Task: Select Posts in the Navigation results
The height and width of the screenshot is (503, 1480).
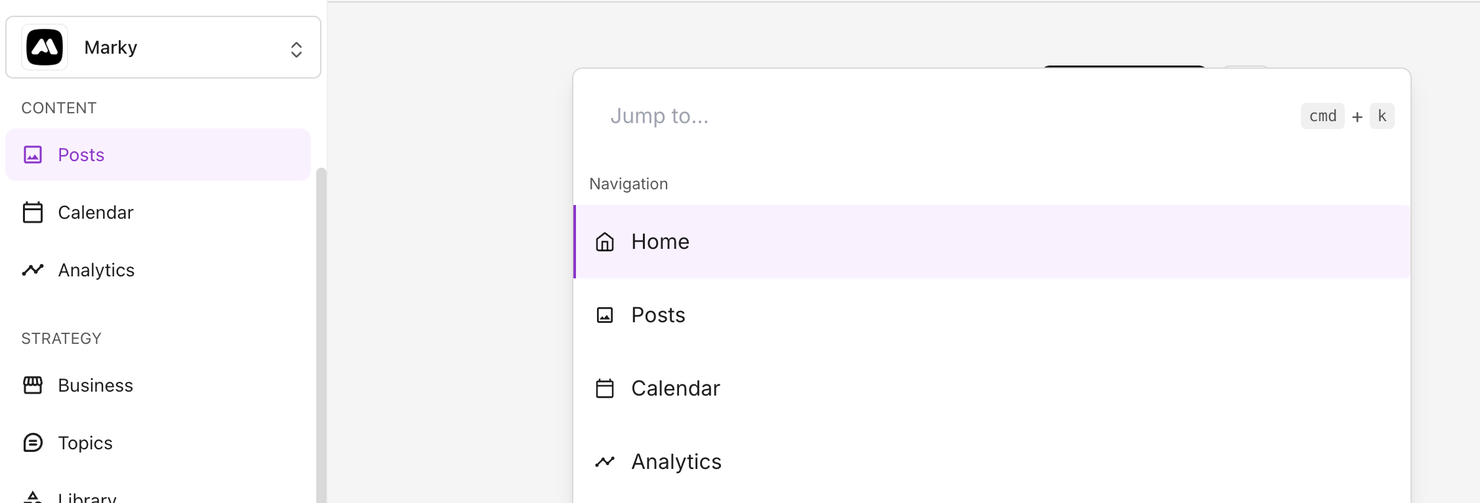Action: click(658, 315)
